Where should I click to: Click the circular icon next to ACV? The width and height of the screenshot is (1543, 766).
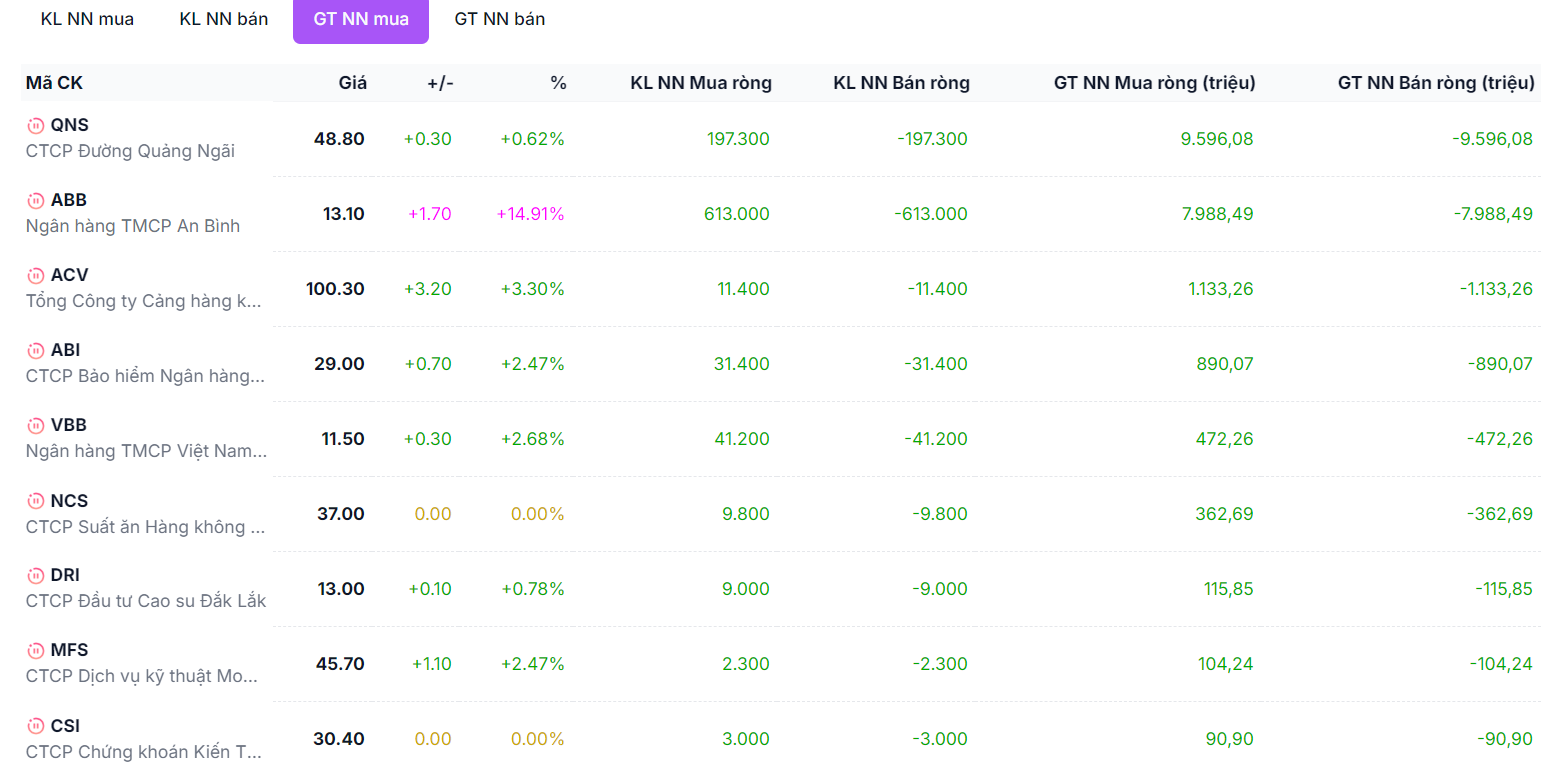pos(35,275)
